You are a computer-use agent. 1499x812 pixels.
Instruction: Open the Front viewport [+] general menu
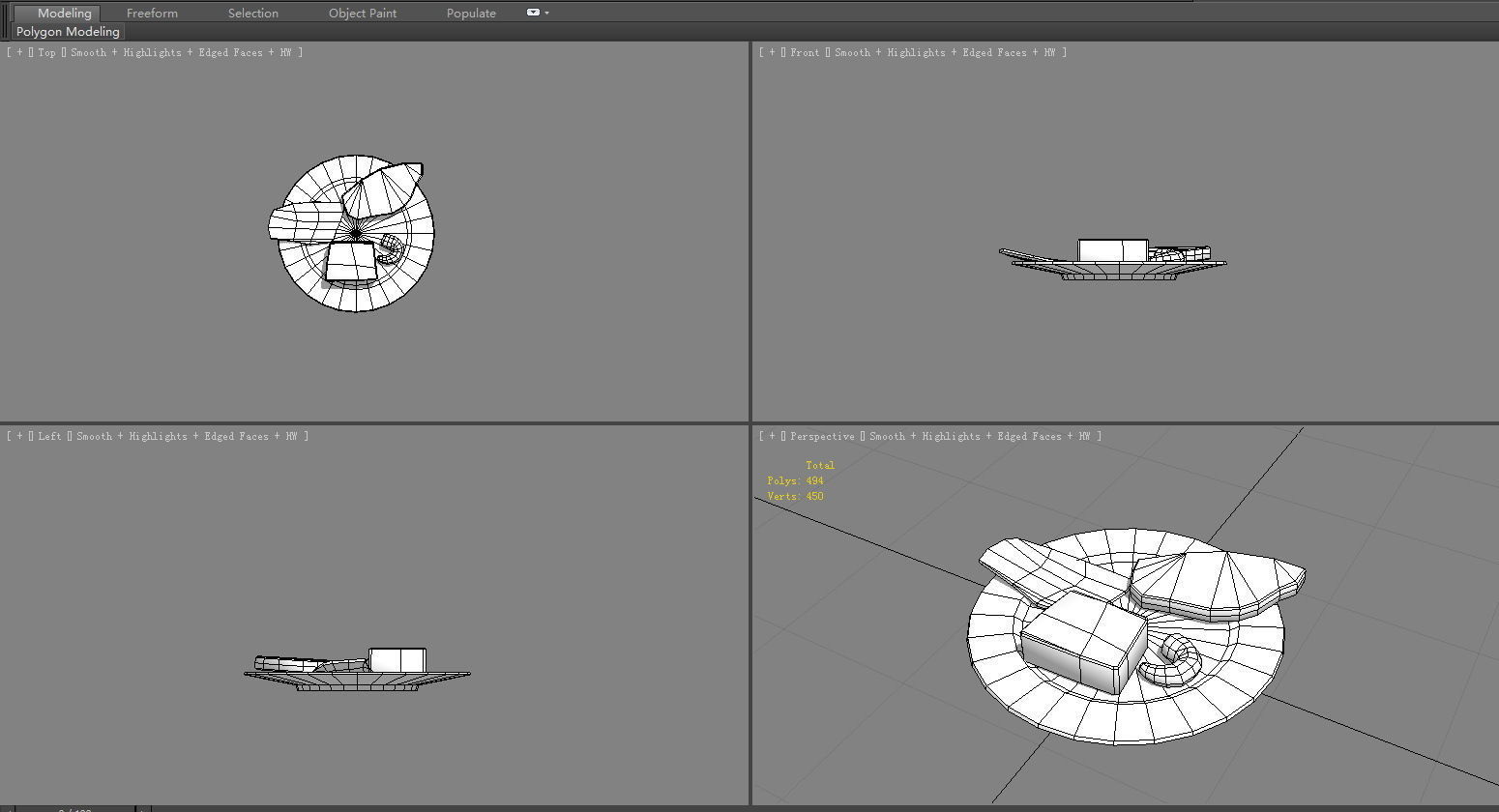pos(773,53)
